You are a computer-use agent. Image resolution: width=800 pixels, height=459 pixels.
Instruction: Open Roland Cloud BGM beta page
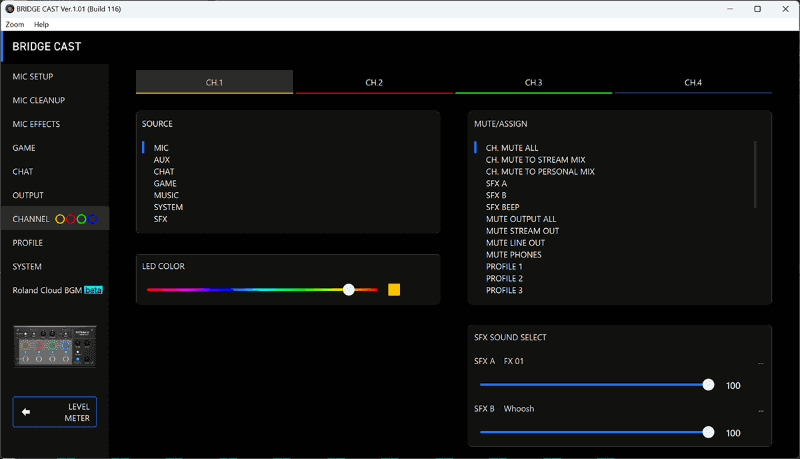tap(55, 290)
